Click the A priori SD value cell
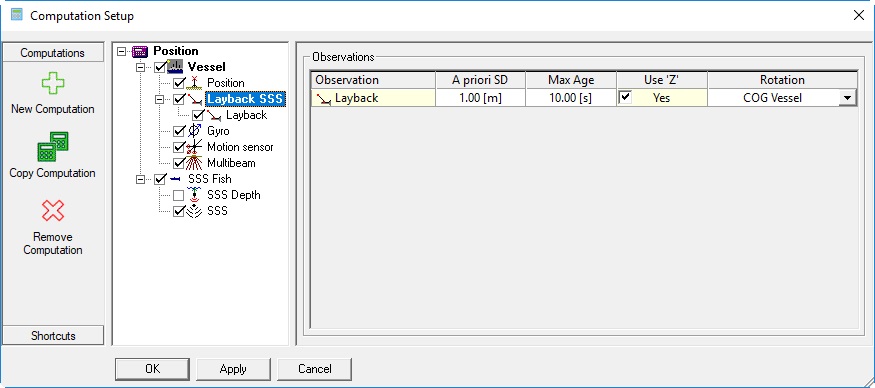 [480, 98]
